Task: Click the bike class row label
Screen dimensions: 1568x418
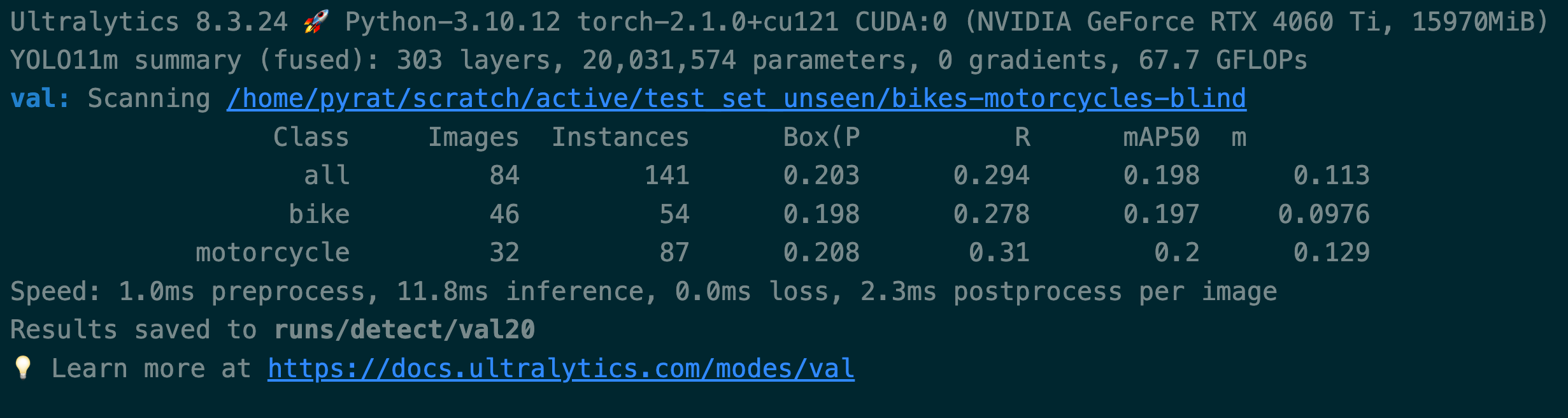Action: (319, 214)
